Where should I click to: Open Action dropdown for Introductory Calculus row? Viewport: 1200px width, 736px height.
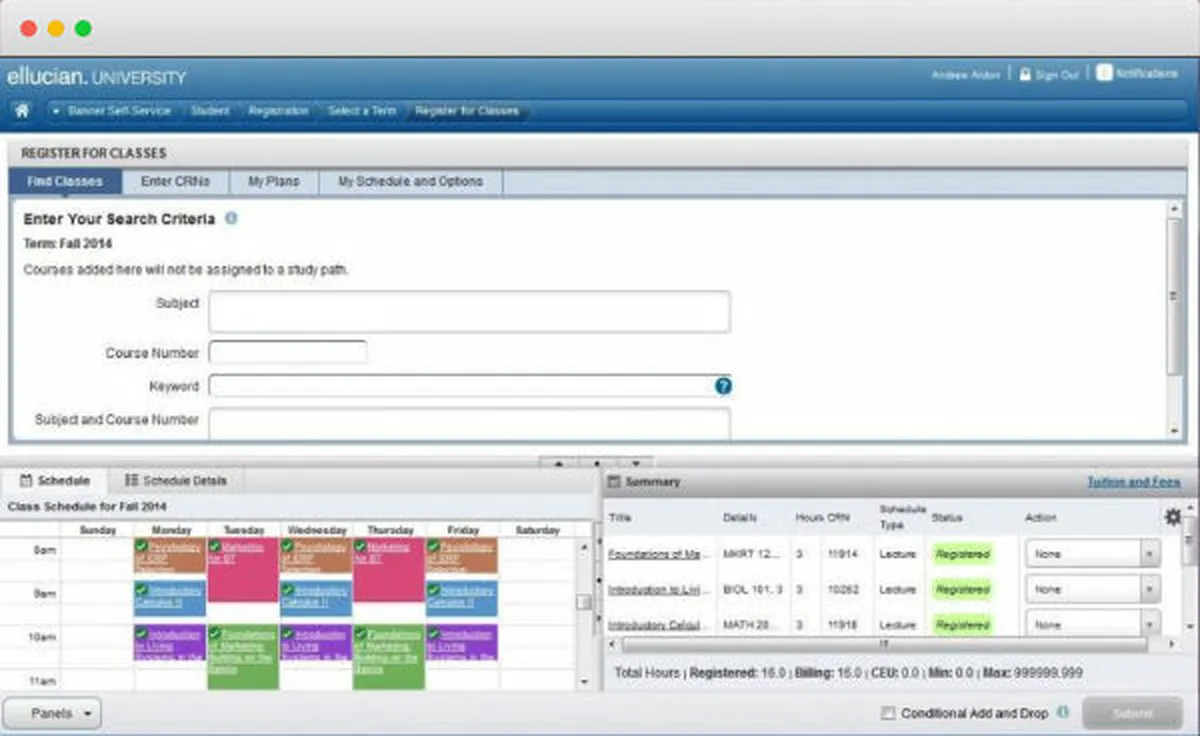[x=1093, y=623]
